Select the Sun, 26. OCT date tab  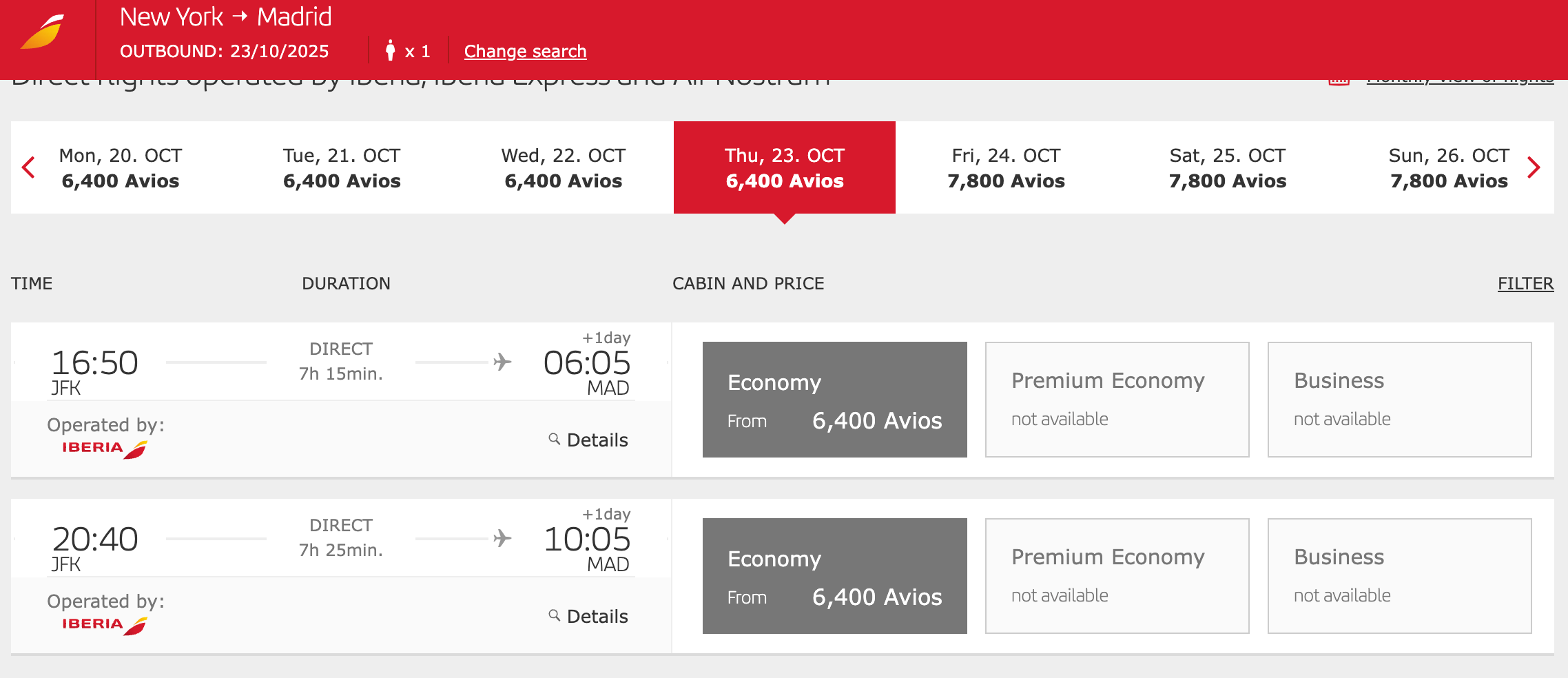(1449, 167)
